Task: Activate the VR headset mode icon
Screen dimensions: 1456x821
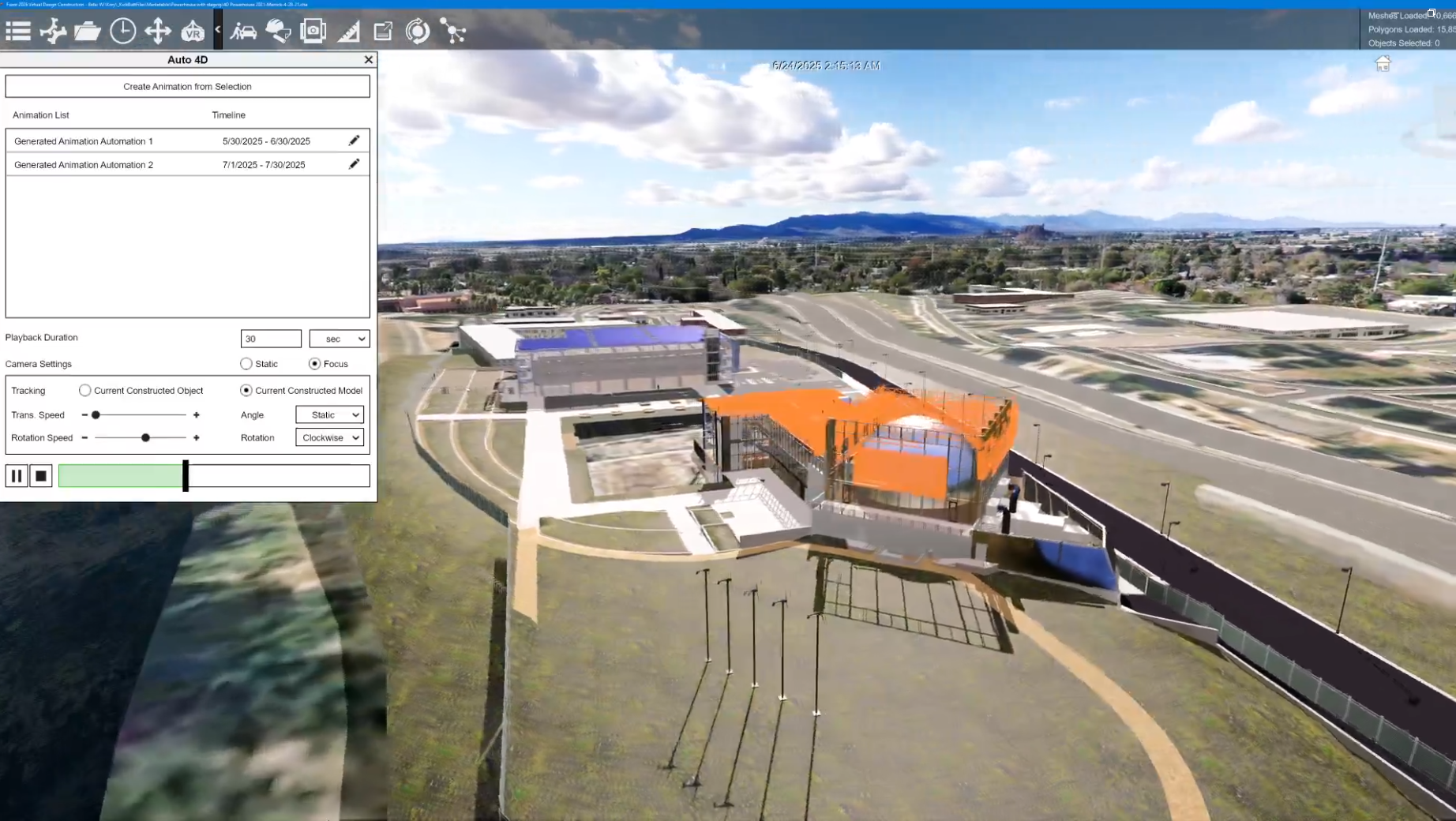Action: (x=193, y=32)
